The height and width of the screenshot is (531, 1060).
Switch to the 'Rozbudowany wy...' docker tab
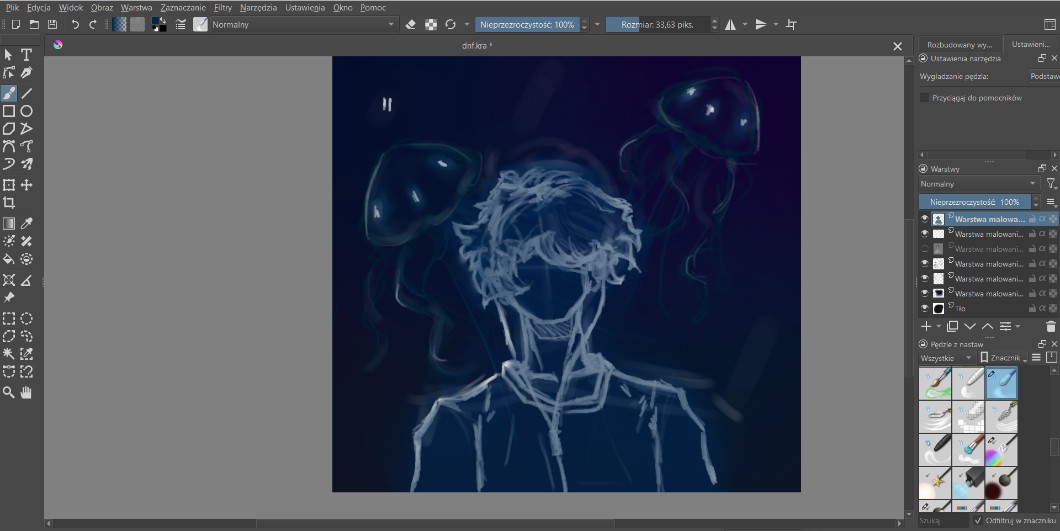point(958,45)
